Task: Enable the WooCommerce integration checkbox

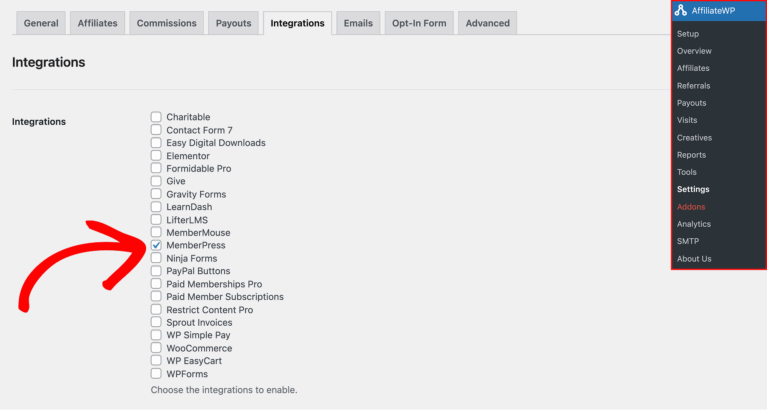Action: (156, 348)
